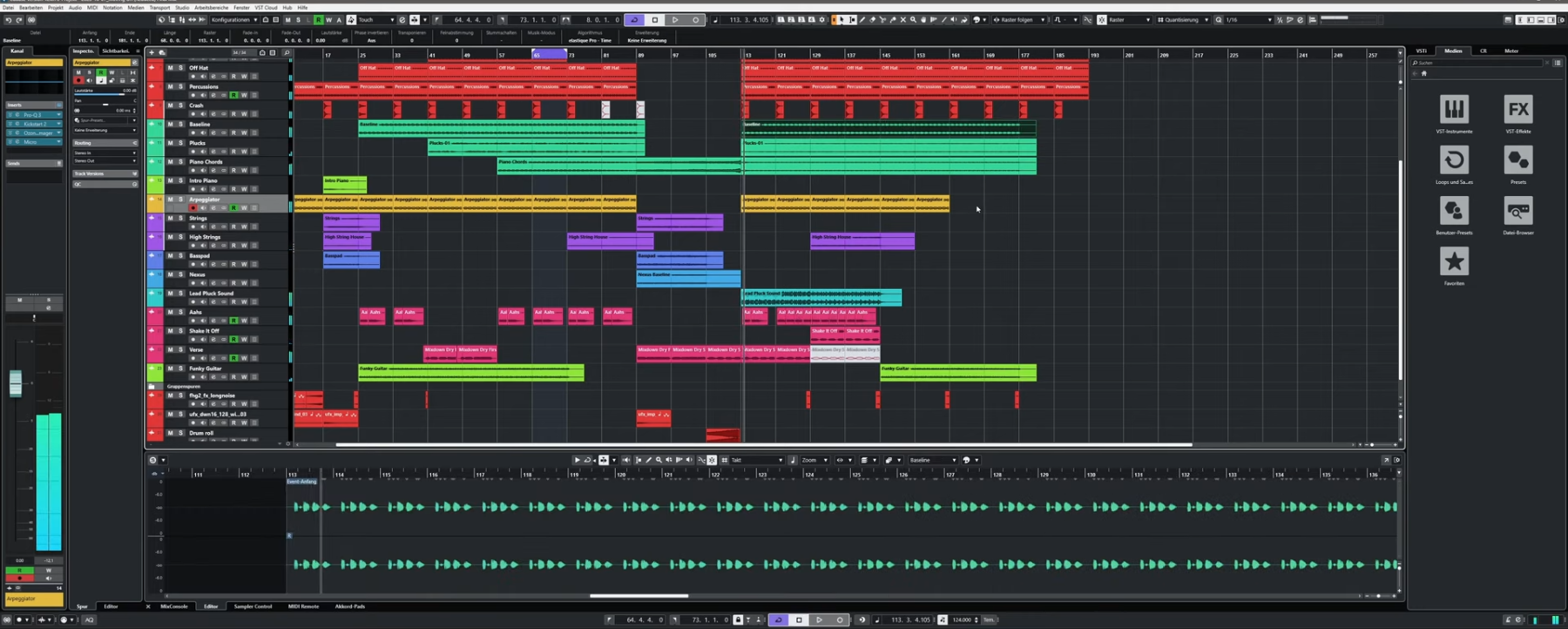Open the Datei menu

point(8,7)
